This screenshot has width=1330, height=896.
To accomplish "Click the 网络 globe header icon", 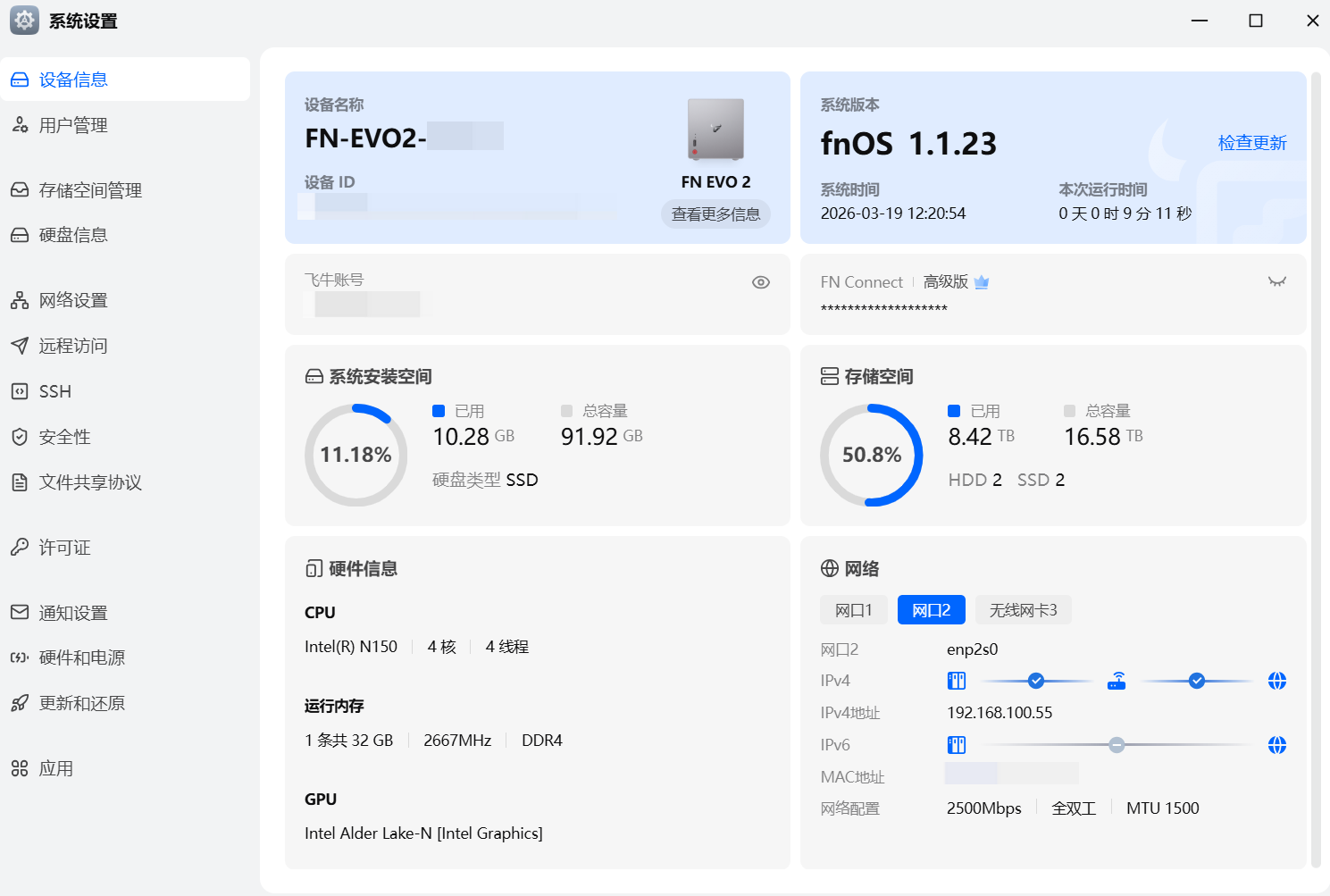I will 830,569.
